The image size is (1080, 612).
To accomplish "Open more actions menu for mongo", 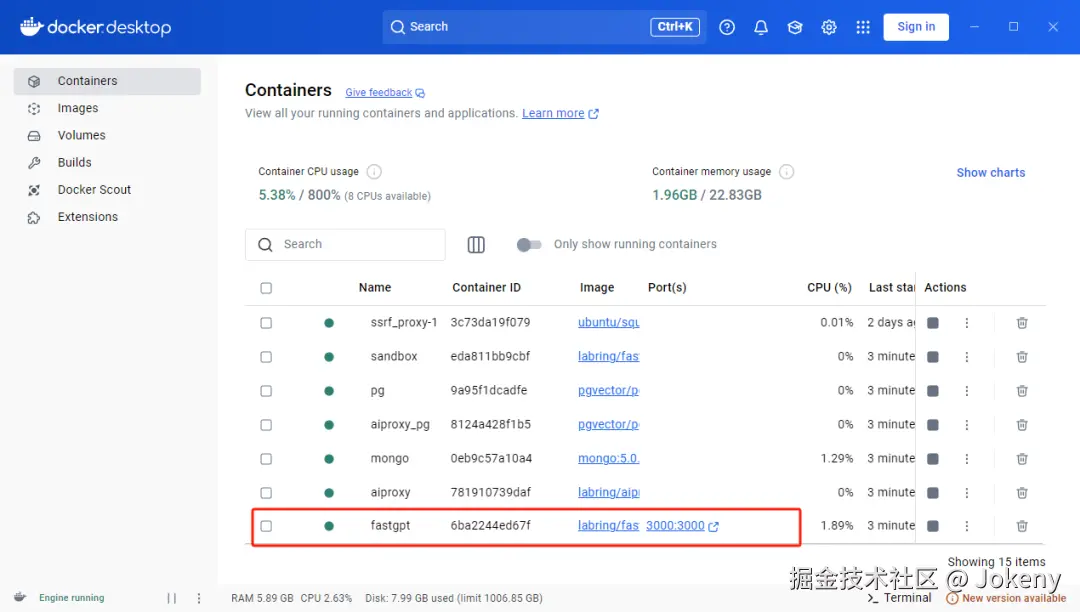I will 966,458.
